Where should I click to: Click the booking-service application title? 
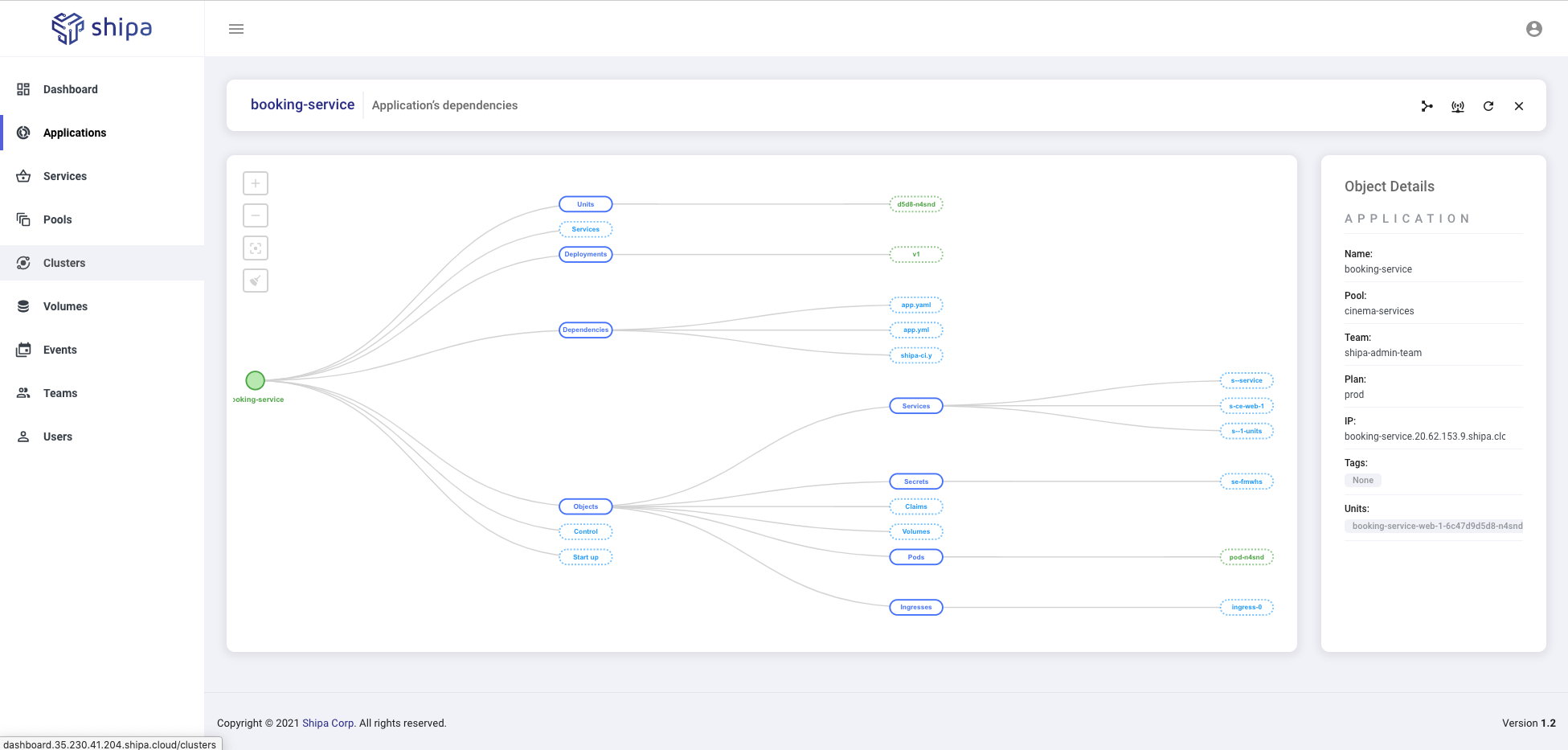(302, 105)
